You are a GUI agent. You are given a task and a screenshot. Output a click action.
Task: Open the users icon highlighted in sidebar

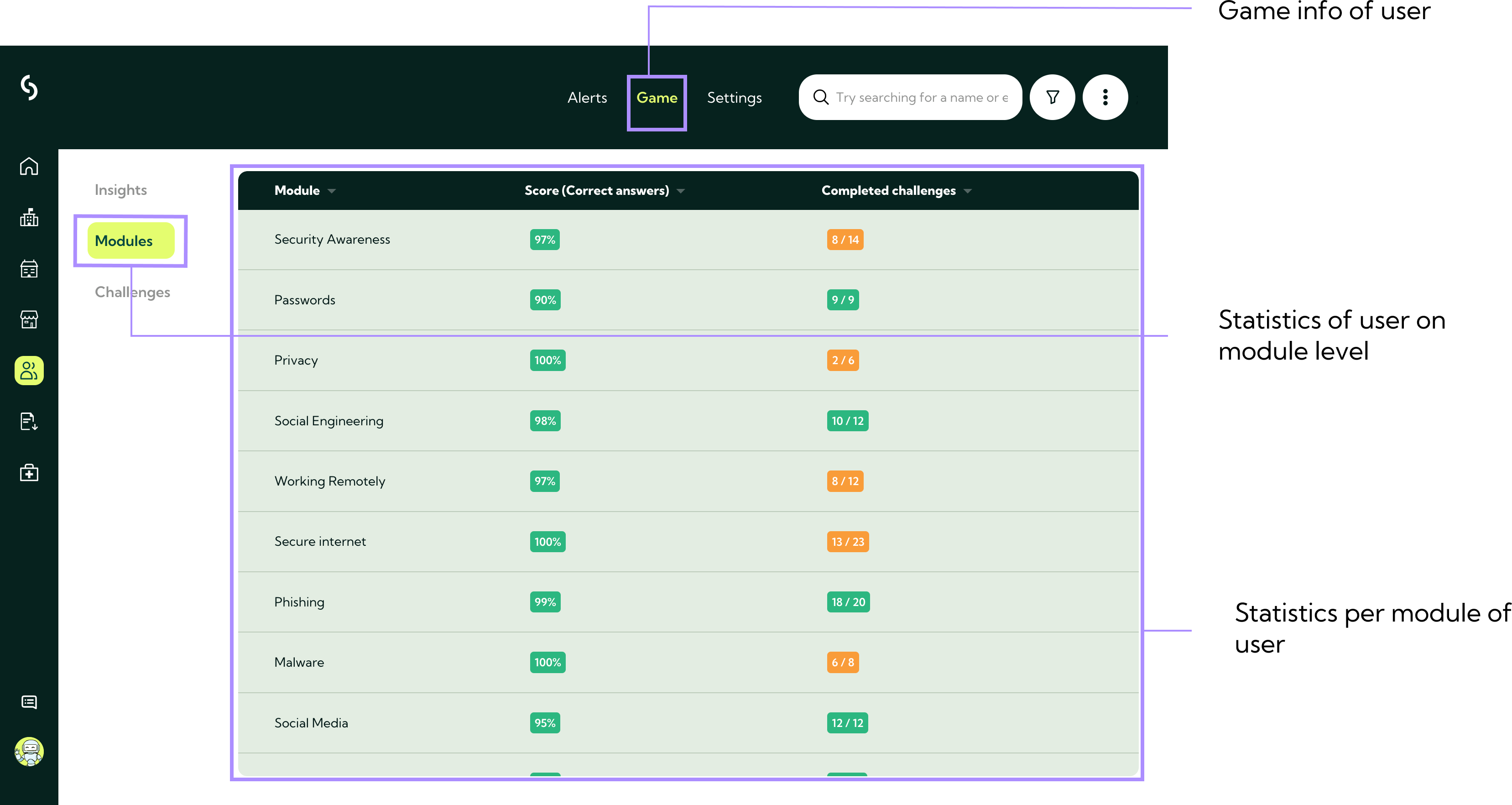point(29,371)
